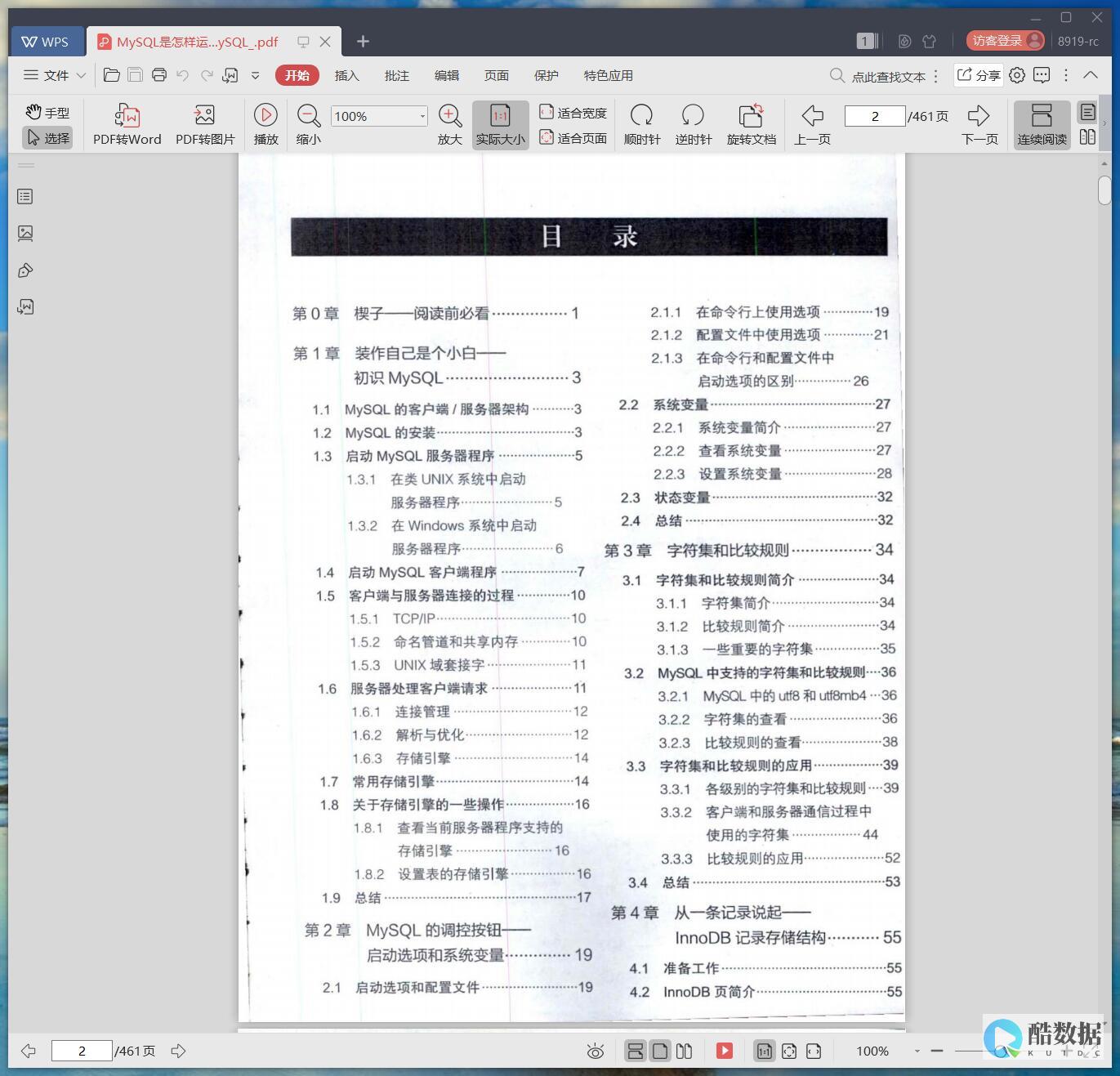Open the export icon dropdown in quick toolbar
The width and height of the screenshot is (1120, 1076).
(x=230, y=75)
